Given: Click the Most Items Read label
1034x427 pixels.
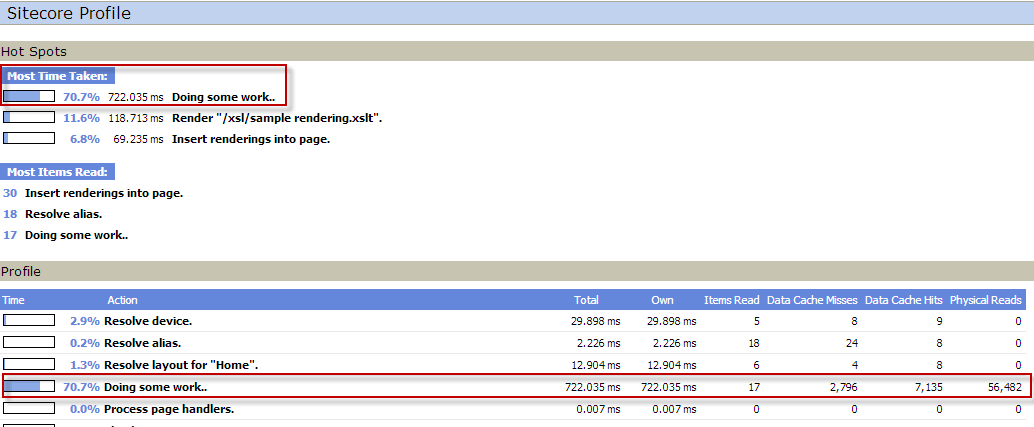Looking at the screenshot, I should tap(57, 172).
